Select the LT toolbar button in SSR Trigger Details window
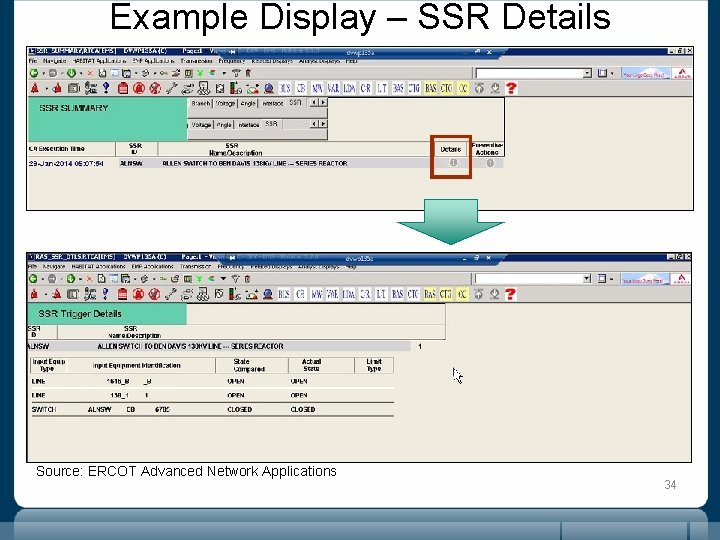Screen dimensions: 720x540 pyautogui.click(x=381, y=294)
